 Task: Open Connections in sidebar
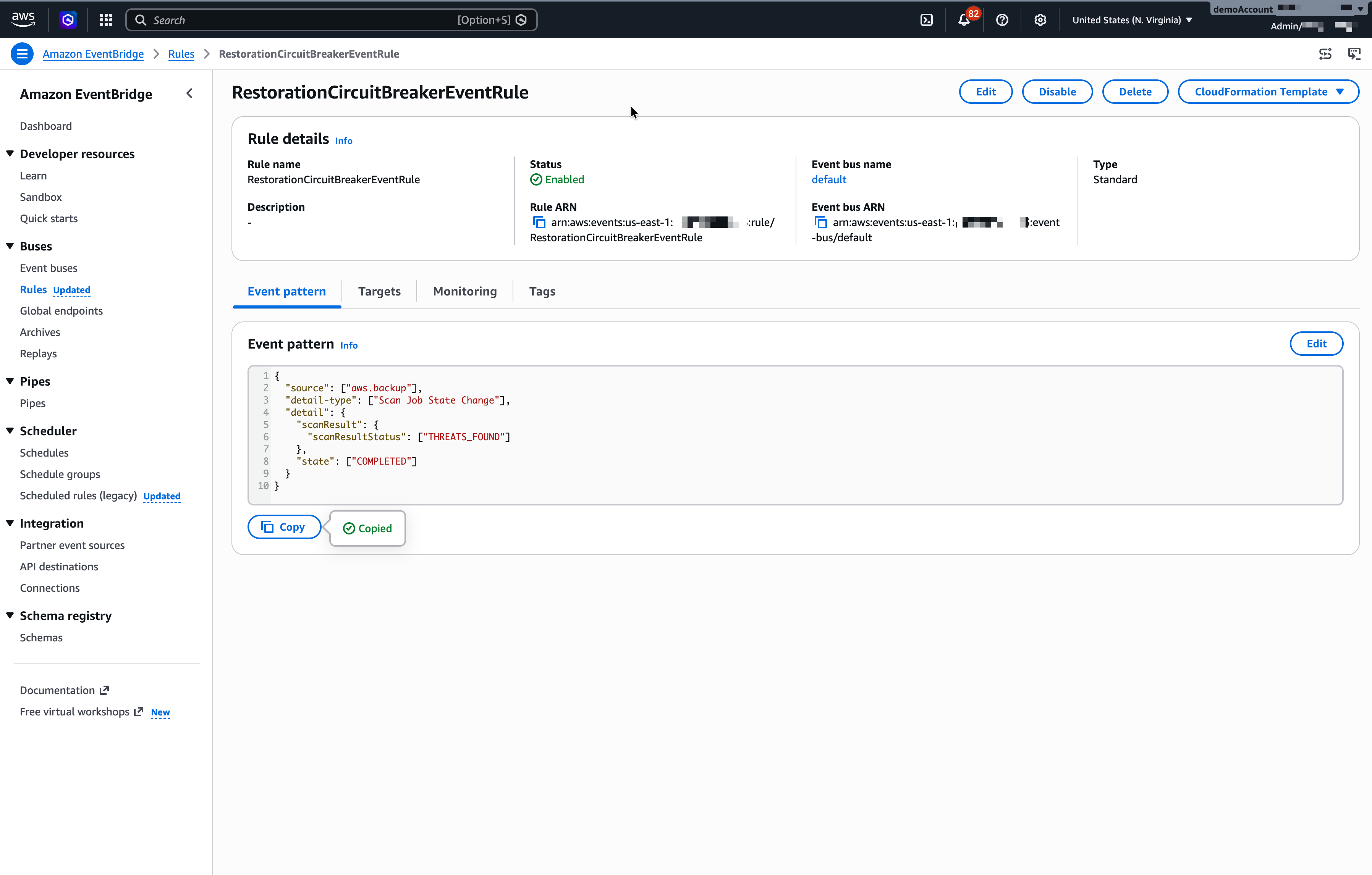50,588
